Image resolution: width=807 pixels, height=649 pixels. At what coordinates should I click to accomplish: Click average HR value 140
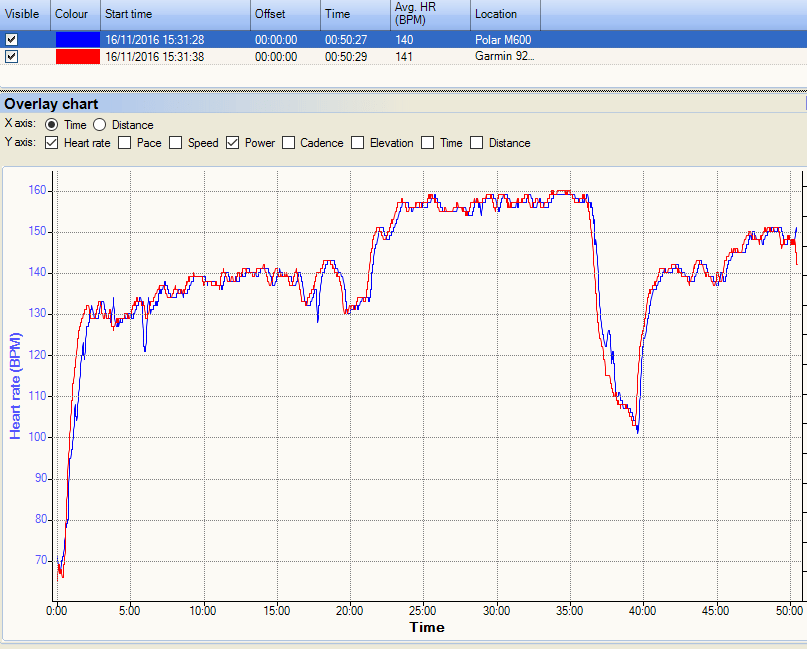coord(405,40)
